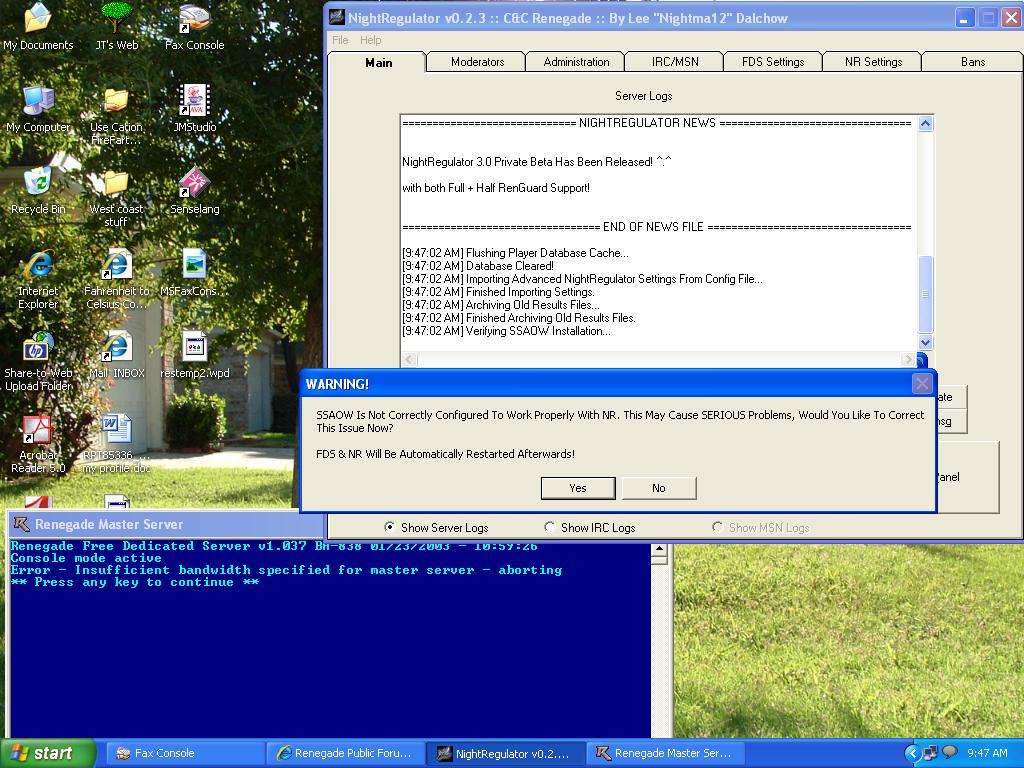The image size is (1024, 768).
Task: Open the File menu in NightRegulator
Action: [x=340, y=40]
